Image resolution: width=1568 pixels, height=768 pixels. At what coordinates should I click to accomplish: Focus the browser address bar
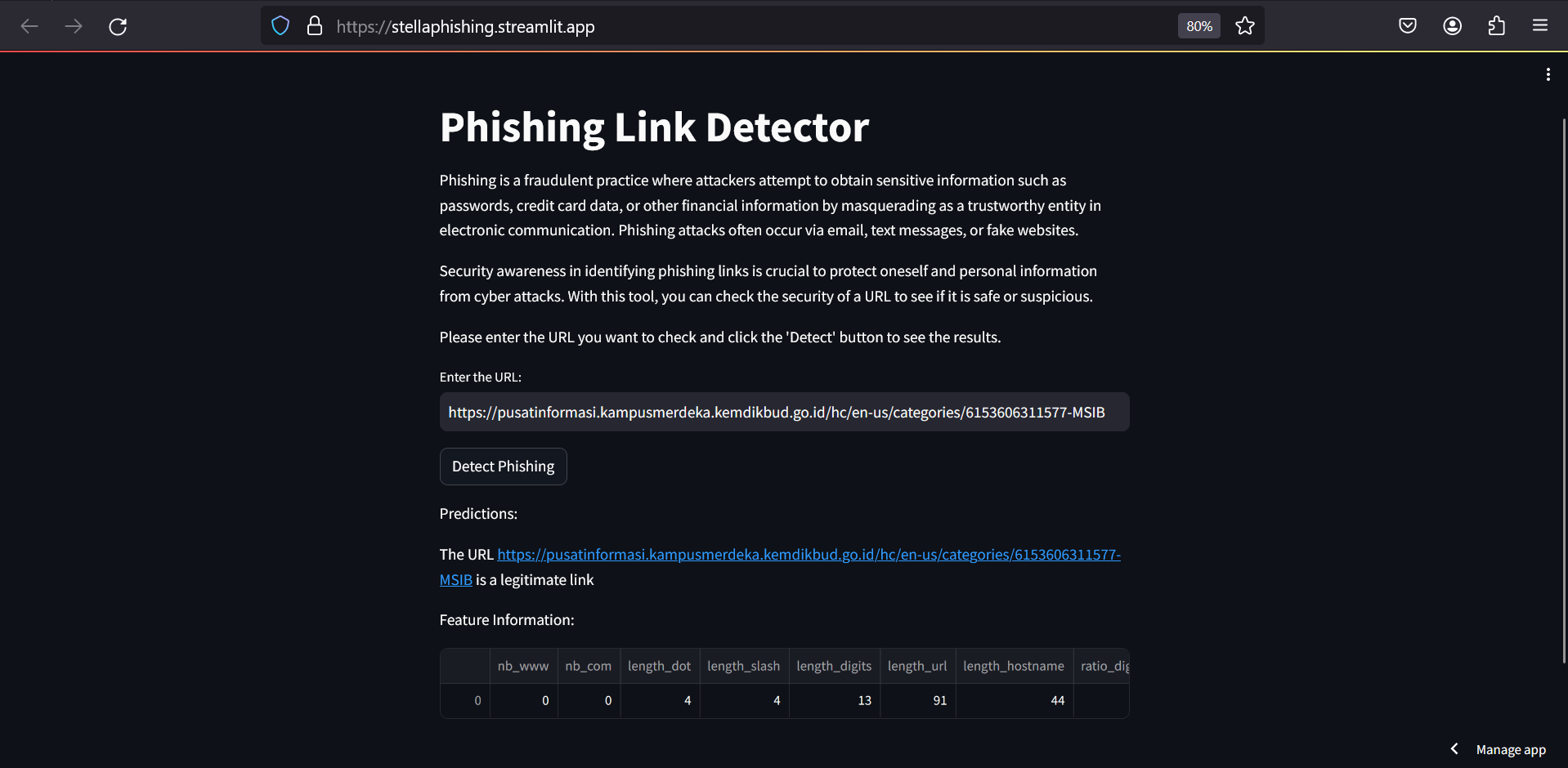click(x=736, y=26)
